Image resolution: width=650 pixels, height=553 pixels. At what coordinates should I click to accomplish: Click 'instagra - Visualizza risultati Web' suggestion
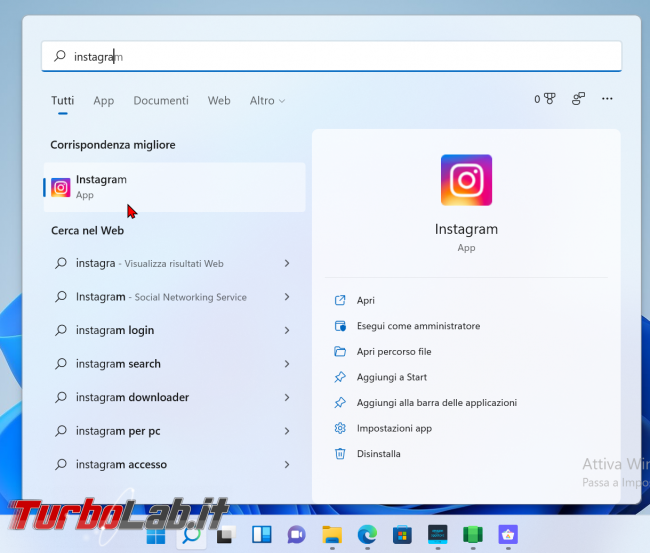(x=150, y=263)
